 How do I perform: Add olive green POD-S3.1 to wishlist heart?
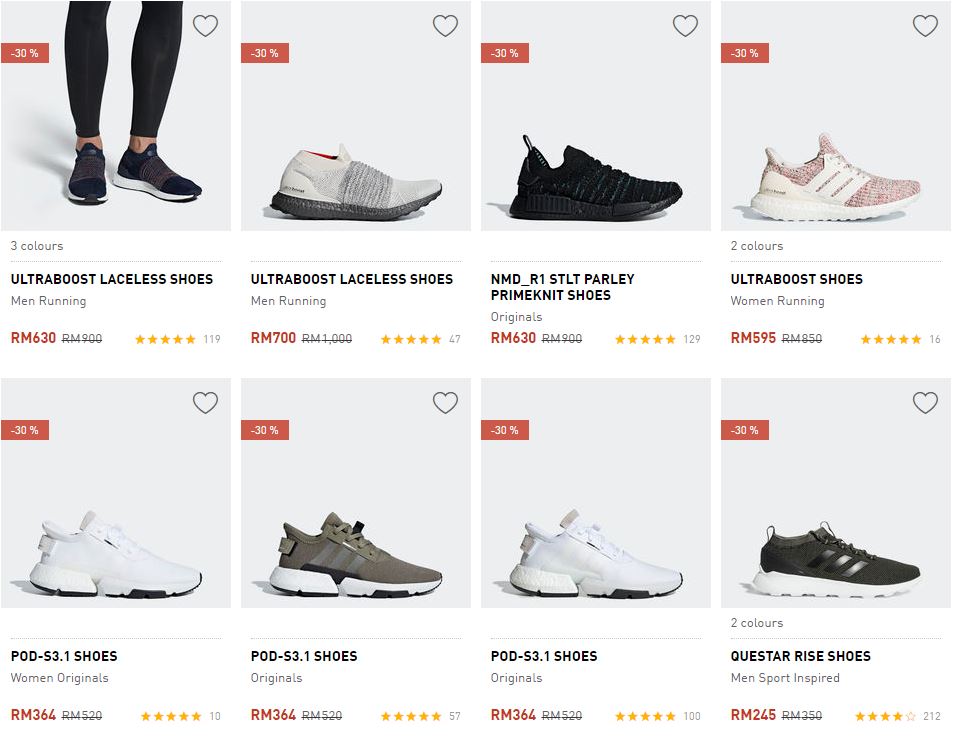(x=445, y=403)
